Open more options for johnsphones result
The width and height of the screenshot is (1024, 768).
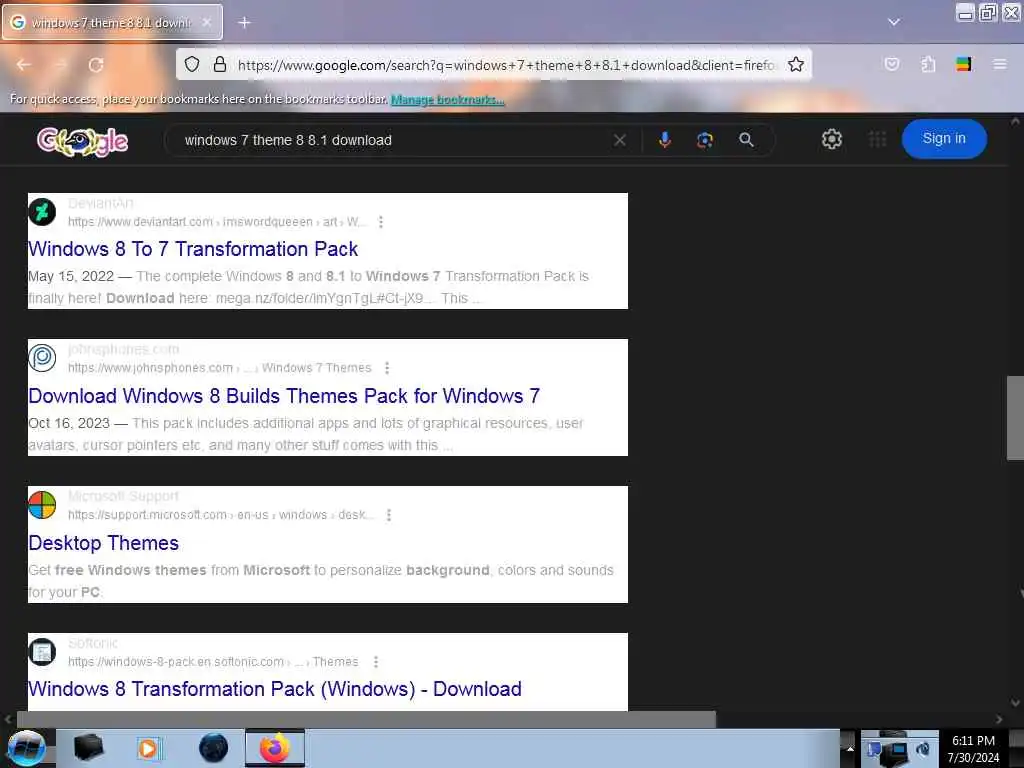(x=387, y=368)
